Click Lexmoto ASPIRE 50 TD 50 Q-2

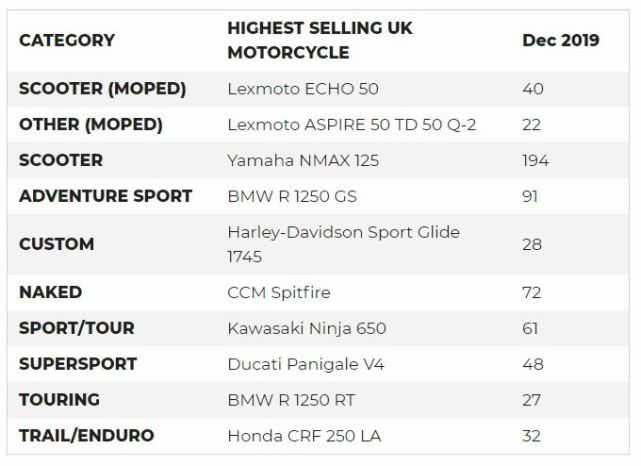352,124
